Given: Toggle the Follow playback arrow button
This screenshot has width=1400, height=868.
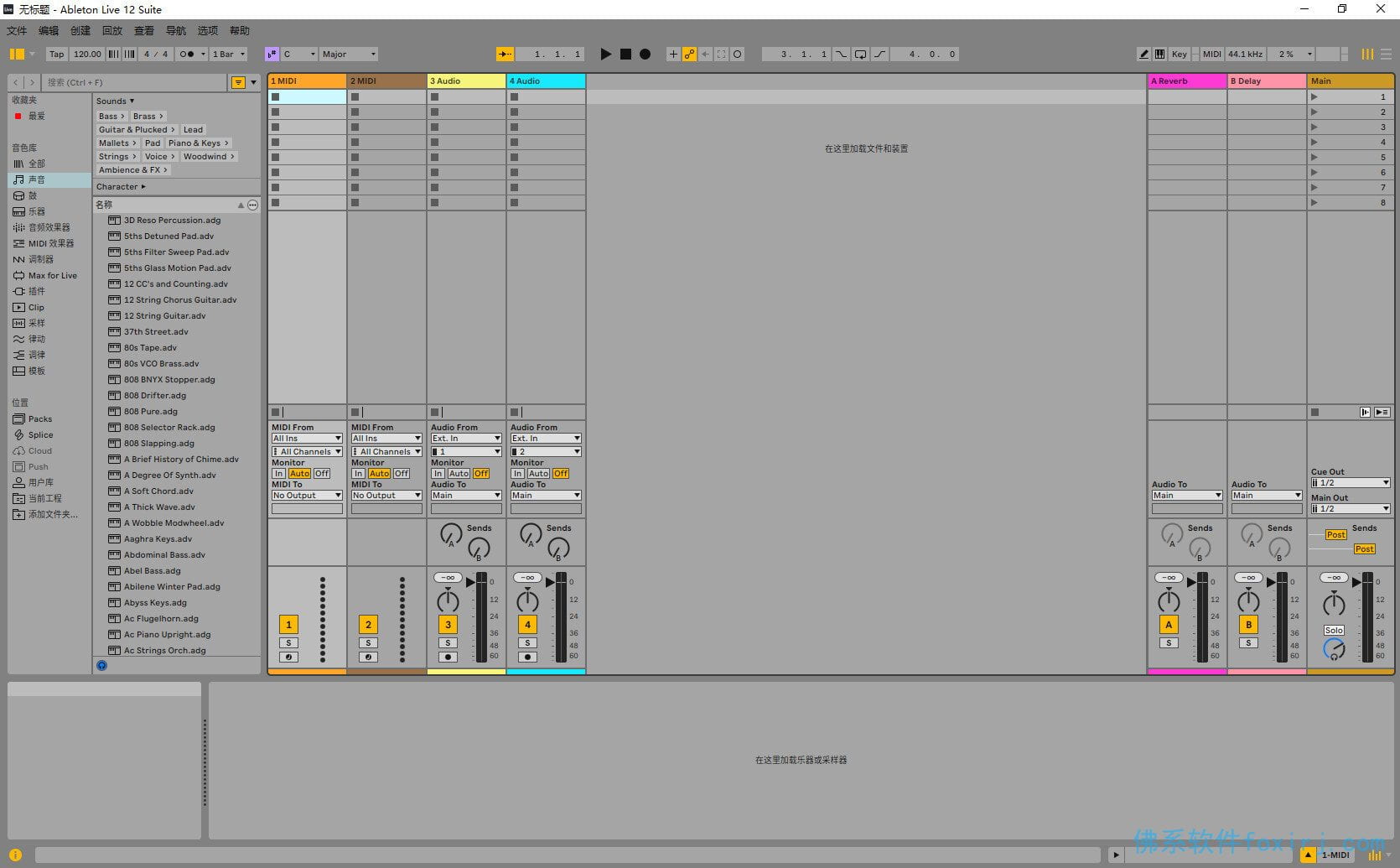Looking at the screenshot, I should coord(505,54).
